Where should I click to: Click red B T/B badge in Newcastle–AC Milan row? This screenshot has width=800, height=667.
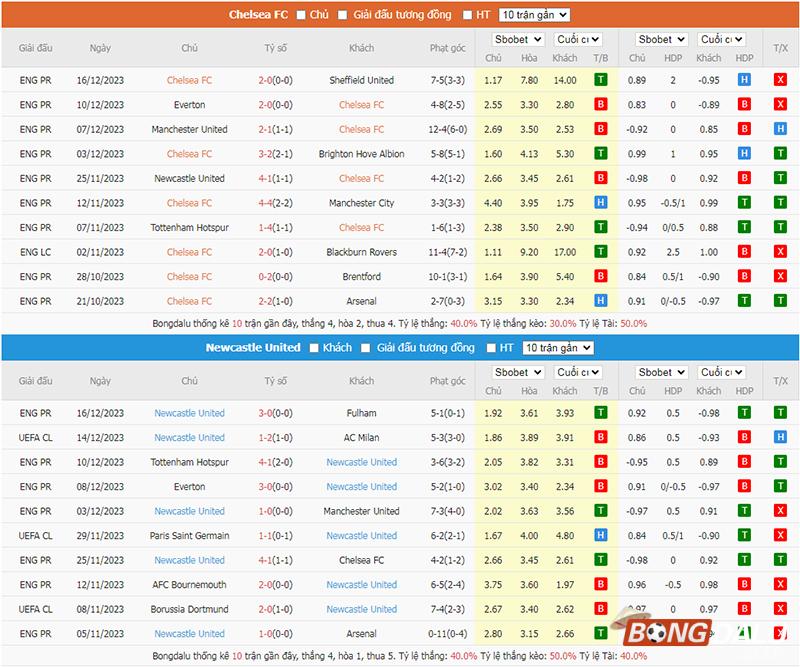[x=600, y=438]
